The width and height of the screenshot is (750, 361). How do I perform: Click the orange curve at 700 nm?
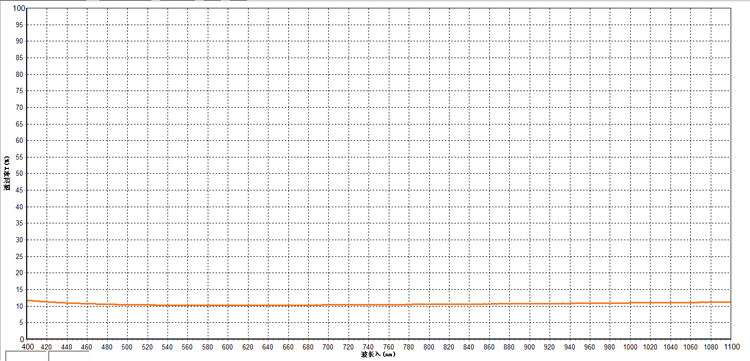[329, 305]
